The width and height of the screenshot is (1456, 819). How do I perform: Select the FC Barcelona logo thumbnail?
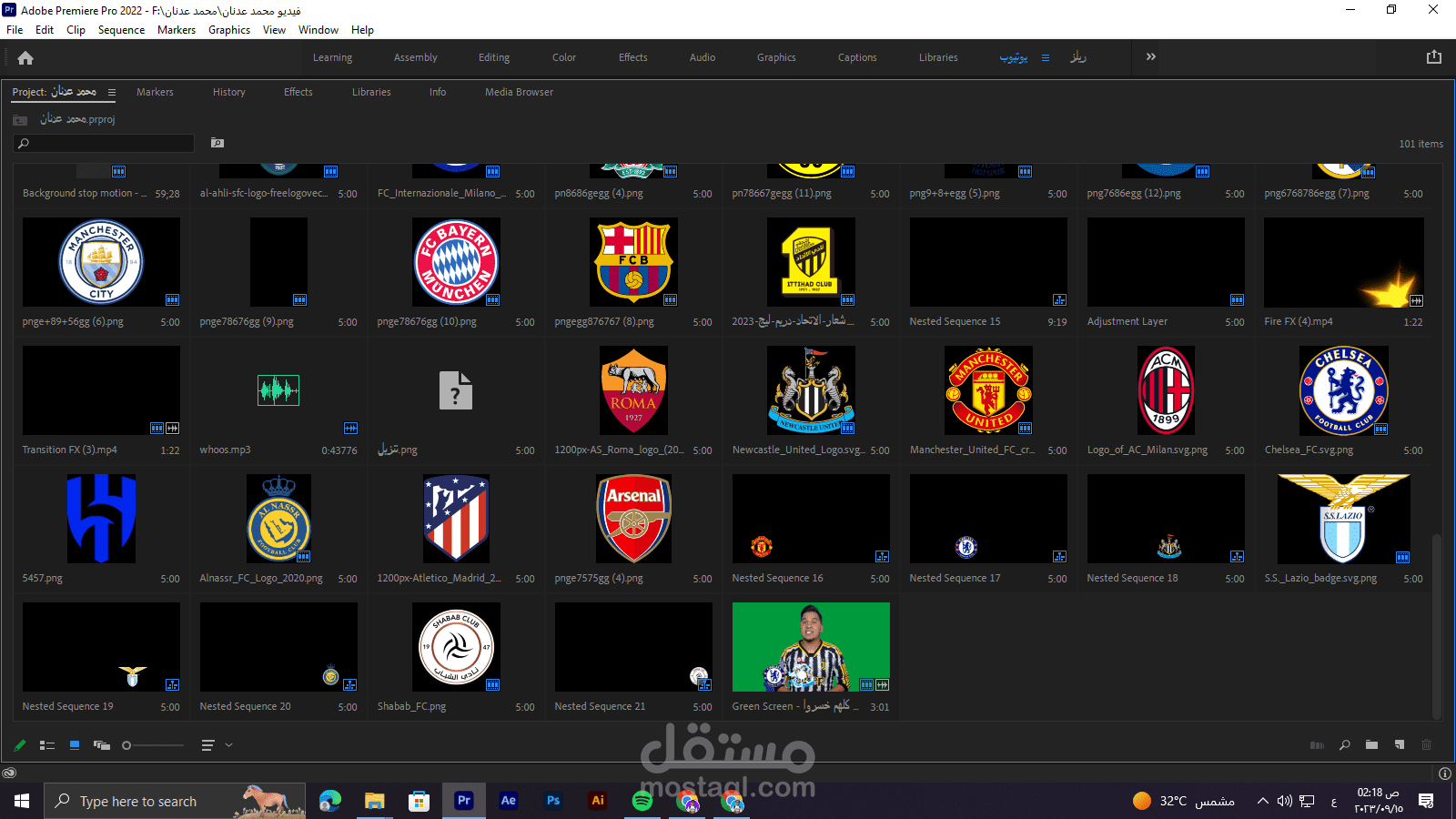click(633, 262)
